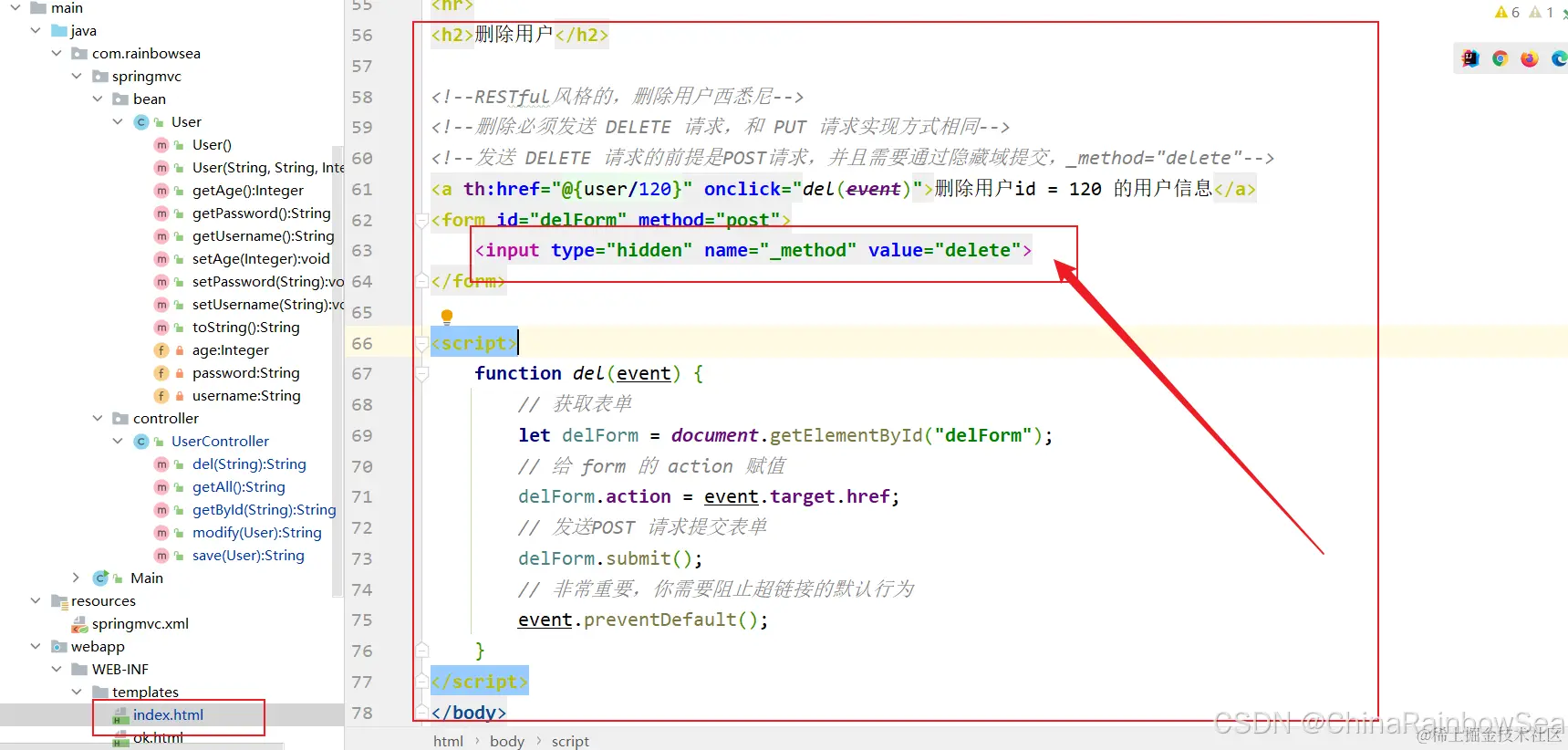Click field icon beside password:String

coord(161,372)
